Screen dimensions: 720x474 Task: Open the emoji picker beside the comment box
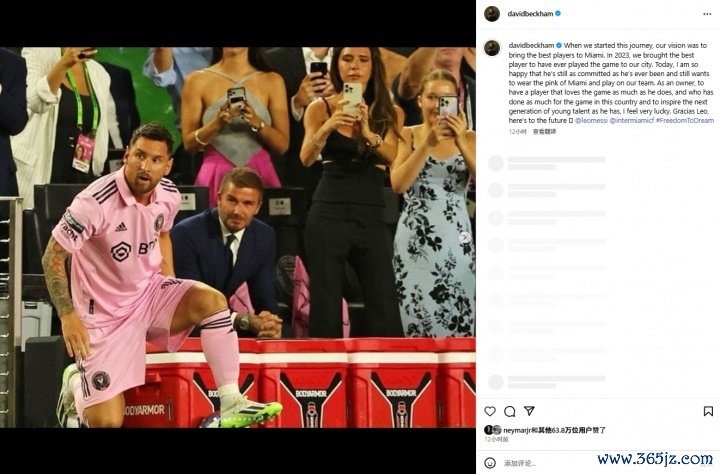point(490,463)
